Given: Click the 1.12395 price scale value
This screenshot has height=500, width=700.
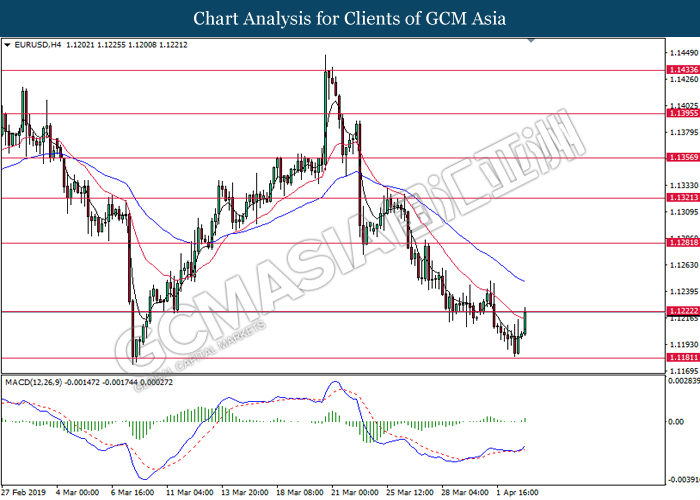Looking at the screenshot, I should [684, 292].
